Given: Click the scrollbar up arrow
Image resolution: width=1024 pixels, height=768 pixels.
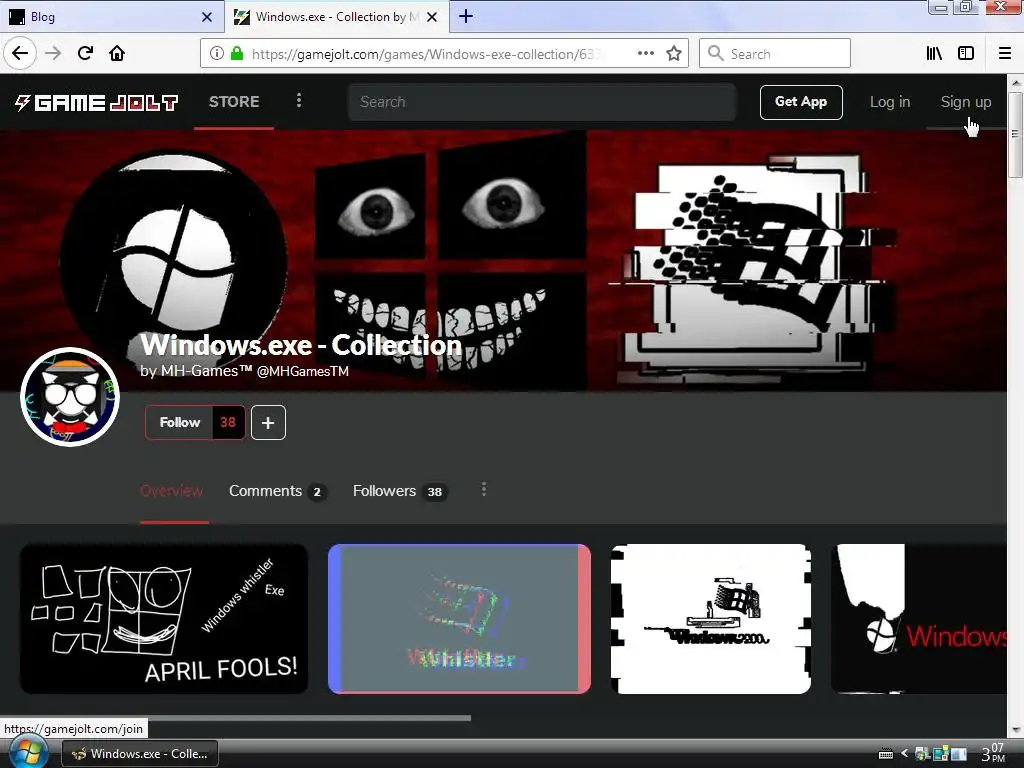Looking at the screenshot, I should coord(1016,82).
